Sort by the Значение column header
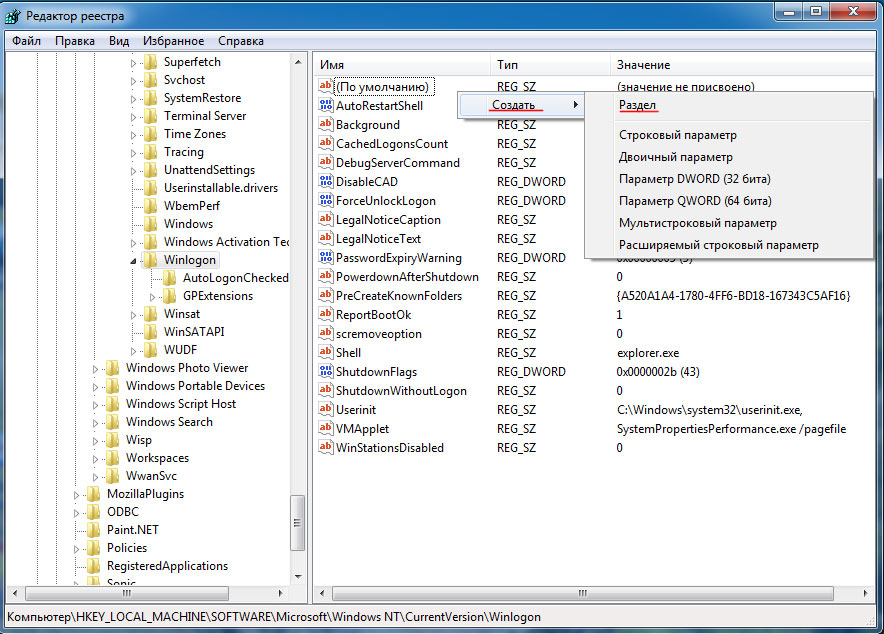 pyautogui.click(x=742, y=65)
